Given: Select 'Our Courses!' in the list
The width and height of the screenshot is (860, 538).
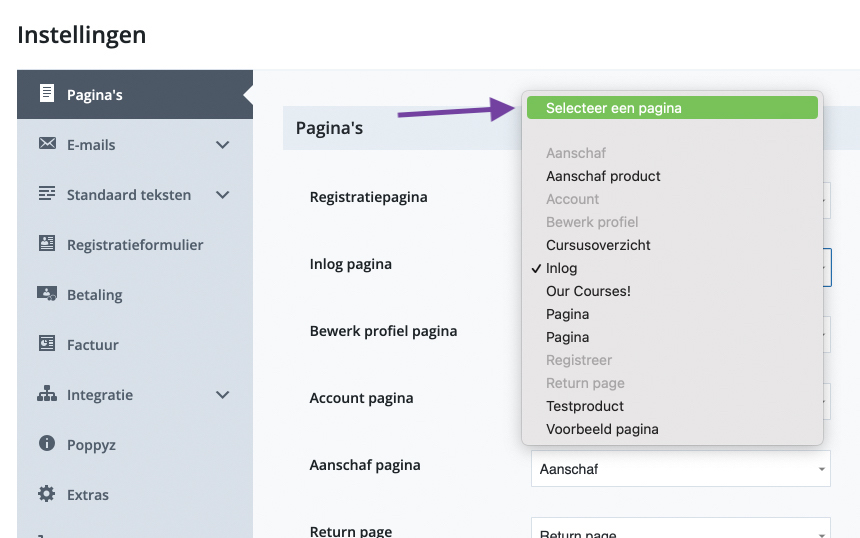Looking at the screenshot, I should [x=588, y=291].
